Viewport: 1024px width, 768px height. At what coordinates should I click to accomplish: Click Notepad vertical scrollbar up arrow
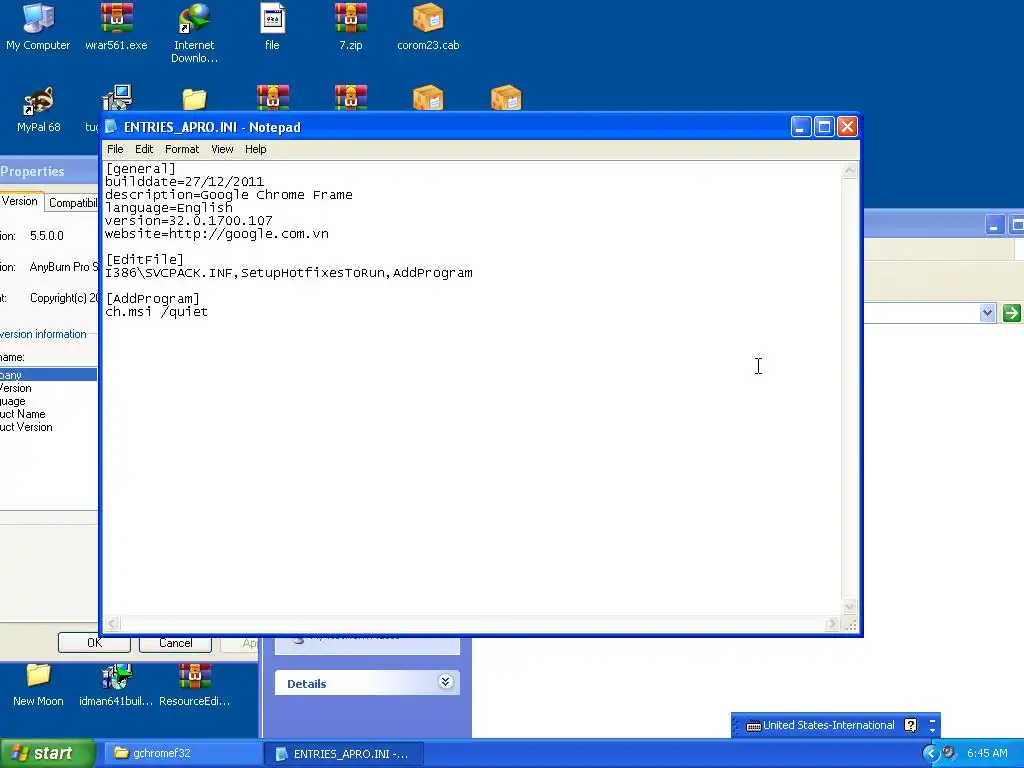click(850, 170)
